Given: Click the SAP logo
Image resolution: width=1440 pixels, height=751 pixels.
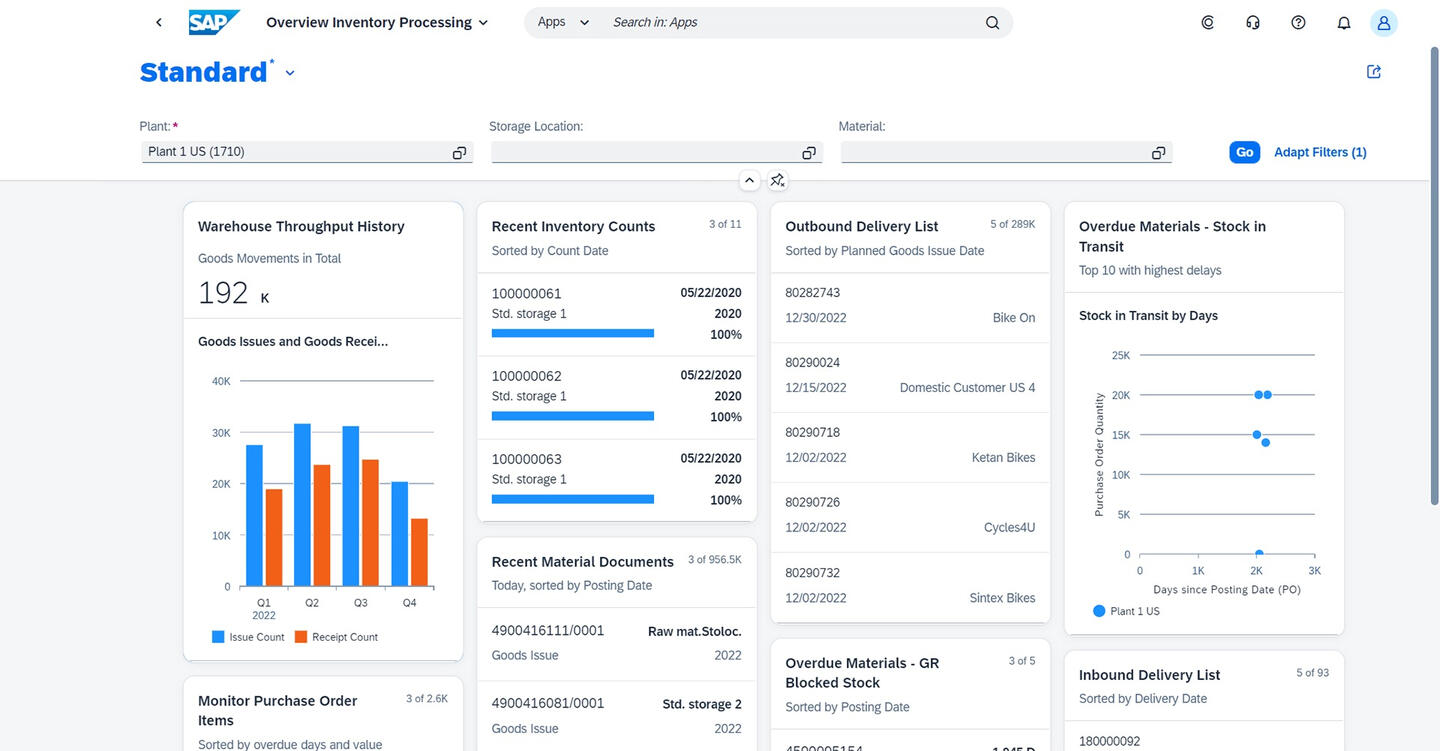Looking at the screenshot, I should (x=214, y=22).
